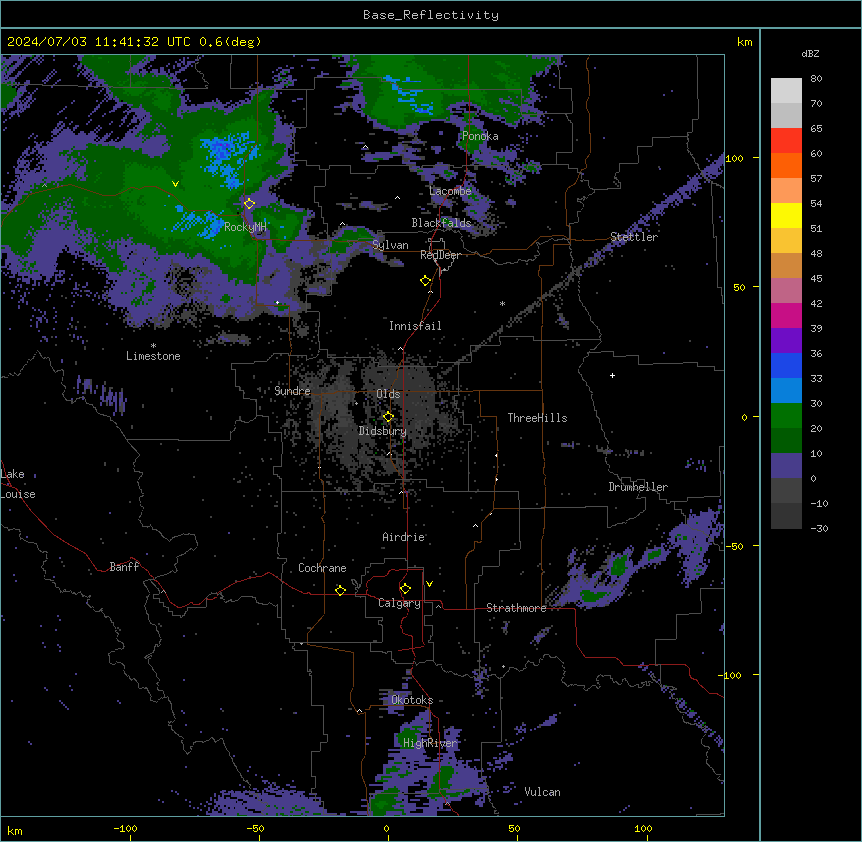Select the light blue legend swatch below 33
Image resolution: width=862 pixels, height=842 pixels.
coord(786,390)
